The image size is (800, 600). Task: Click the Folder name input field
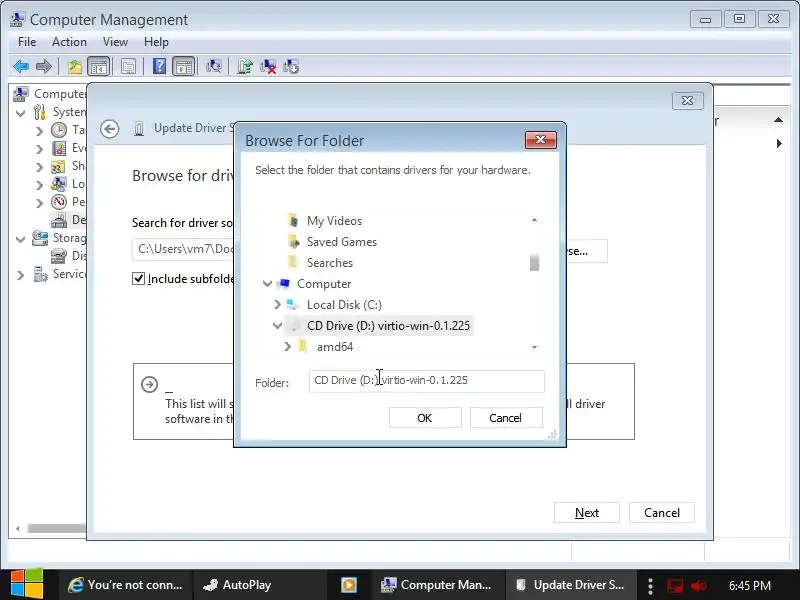coord(427,381)
